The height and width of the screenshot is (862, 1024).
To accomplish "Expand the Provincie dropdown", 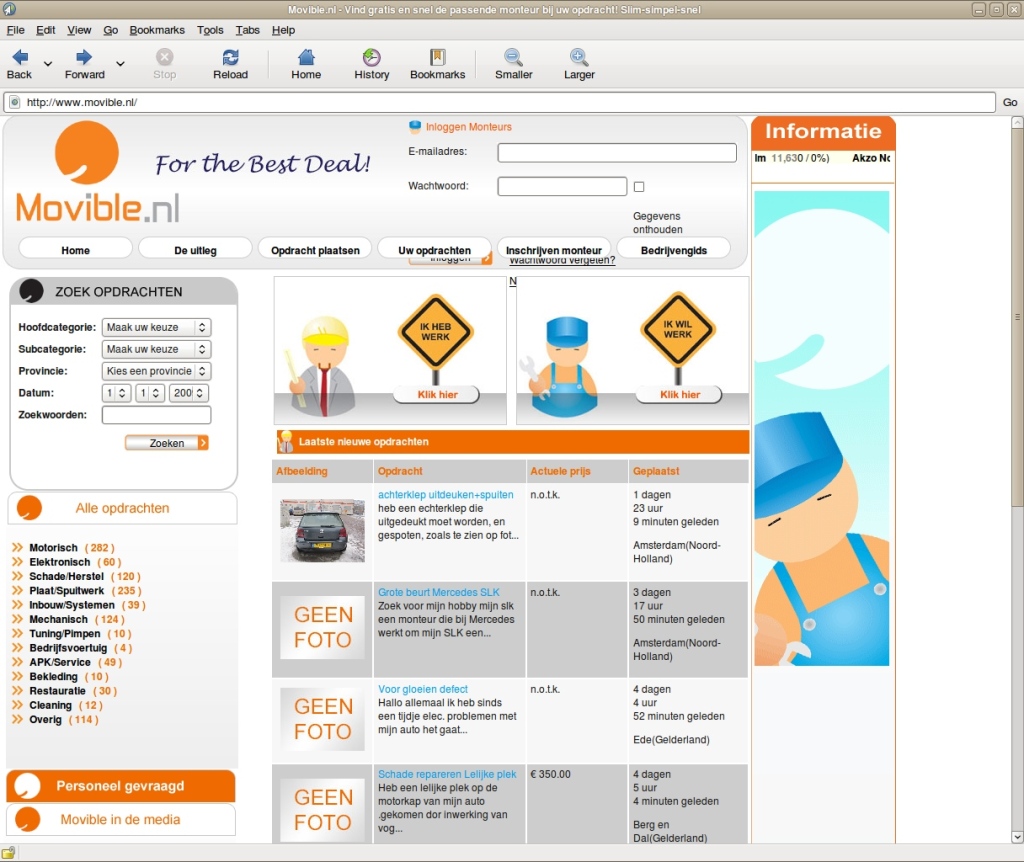I will tap(156, 371).
